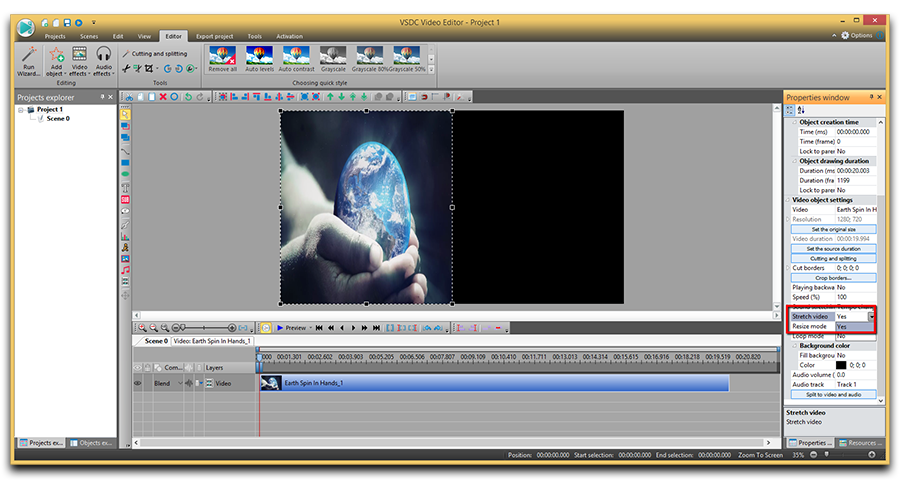Collapse the Video object settings section
The width and height of the screenshot is (900, 491).
(x=788, y=200)
